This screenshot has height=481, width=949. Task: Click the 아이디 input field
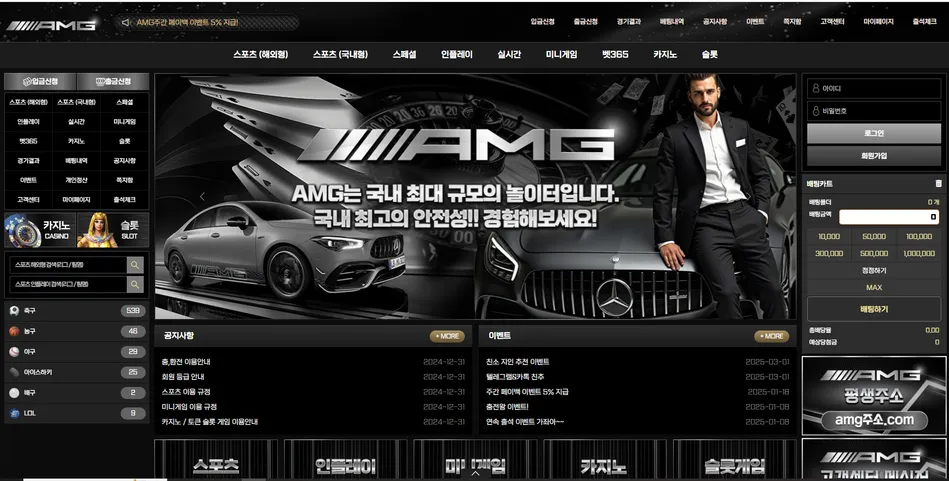873,88
